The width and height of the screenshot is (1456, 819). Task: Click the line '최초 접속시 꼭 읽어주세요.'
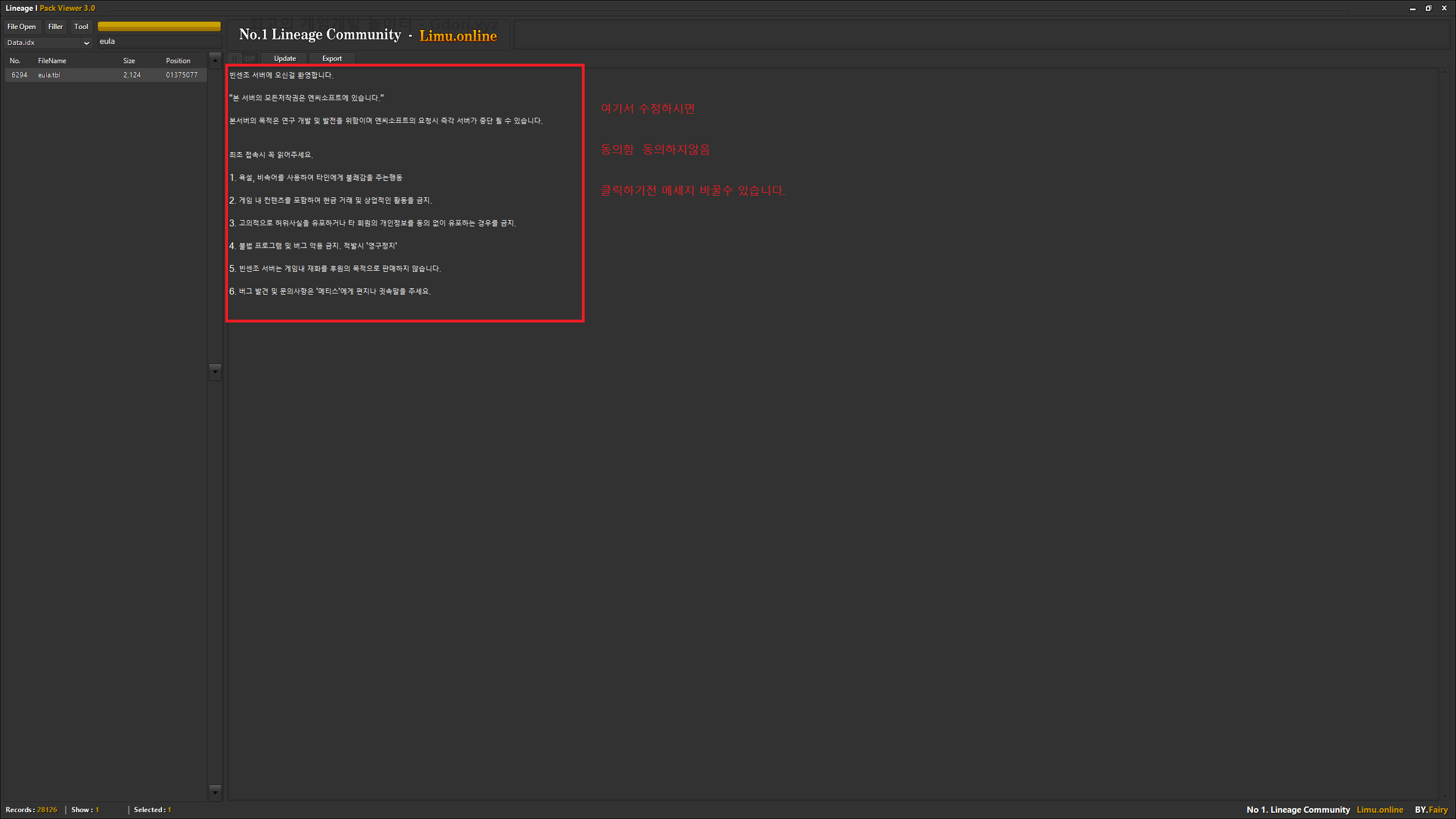(271, 155)
